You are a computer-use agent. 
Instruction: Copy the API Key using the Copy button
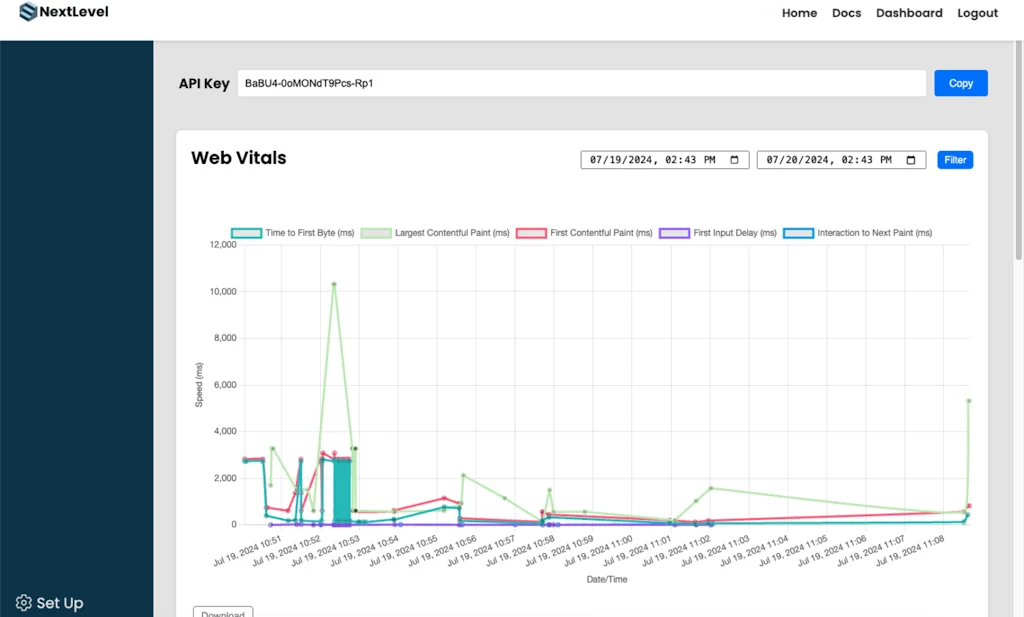[960, 83]
